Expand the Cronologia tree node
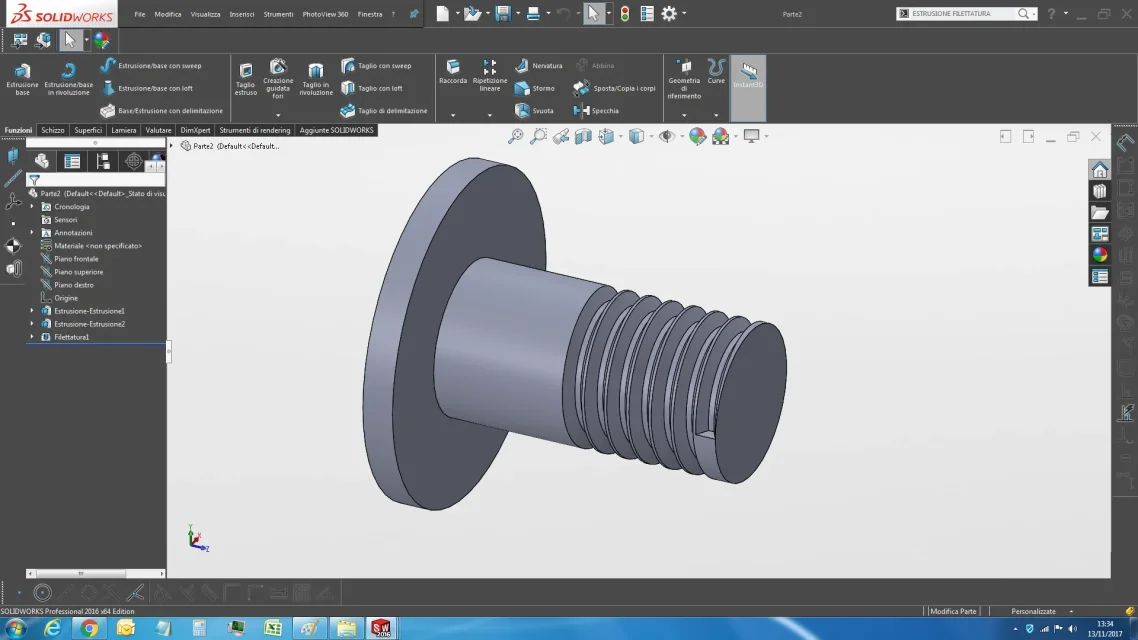Screen dimensions: 1138x640 click(x=32, y=207)
